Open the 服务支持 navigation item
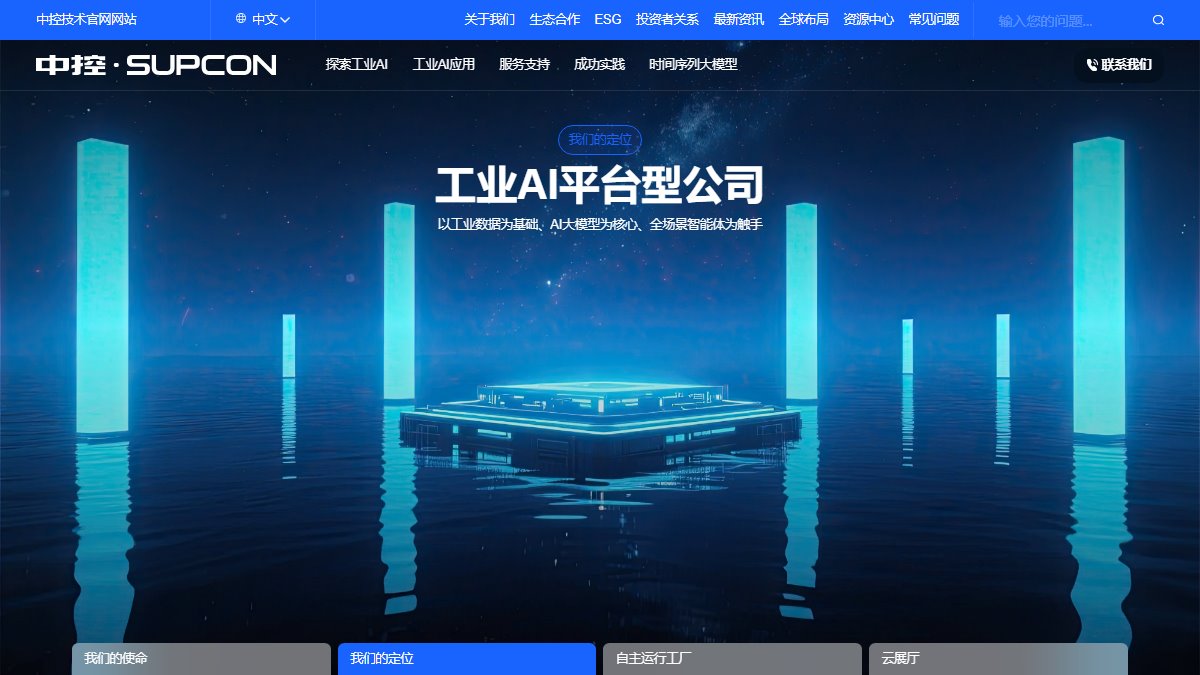Screen dimensions: 1200x675 coord(525,65)
